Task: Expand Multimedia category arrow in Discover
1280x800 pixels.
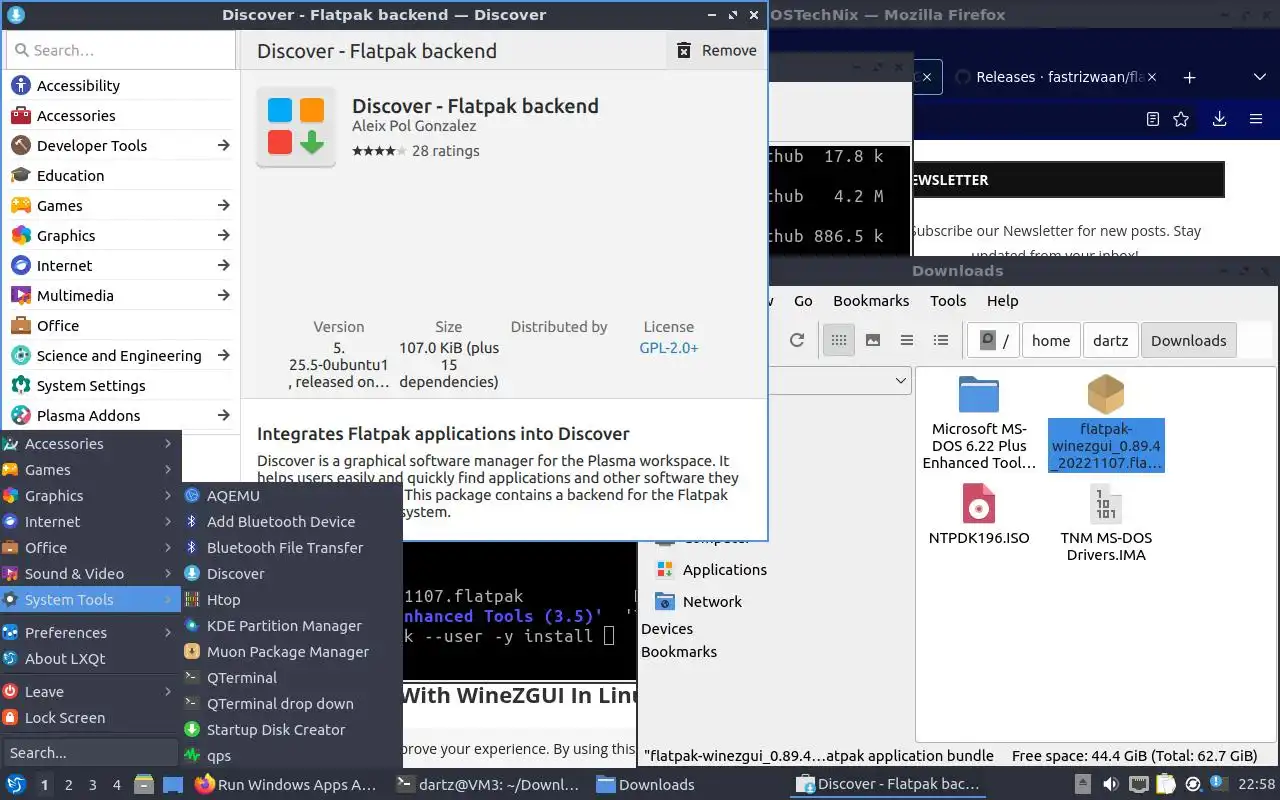Action: (223, 296)
